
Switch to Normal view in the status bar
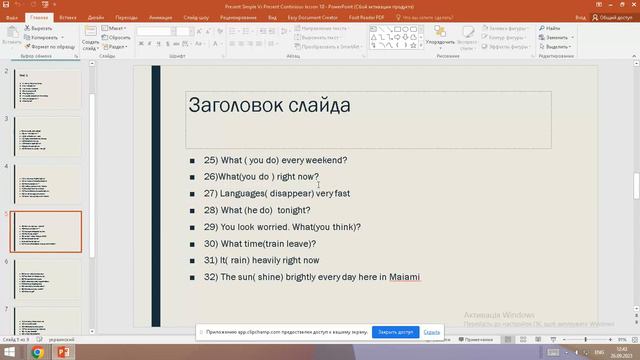pos(508,340)
